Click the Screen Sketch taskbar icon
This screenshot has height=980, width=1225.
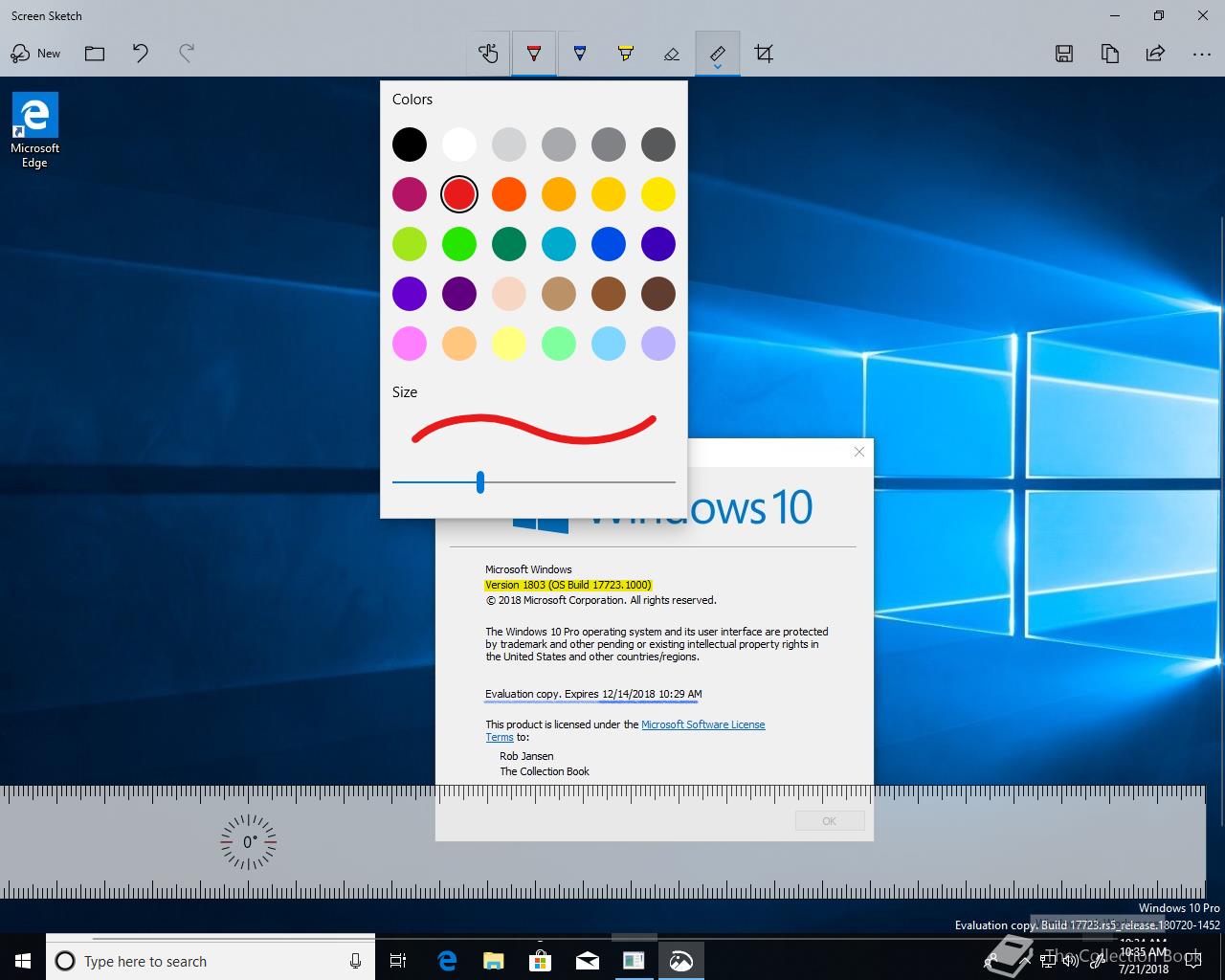(x=681, y=961)
